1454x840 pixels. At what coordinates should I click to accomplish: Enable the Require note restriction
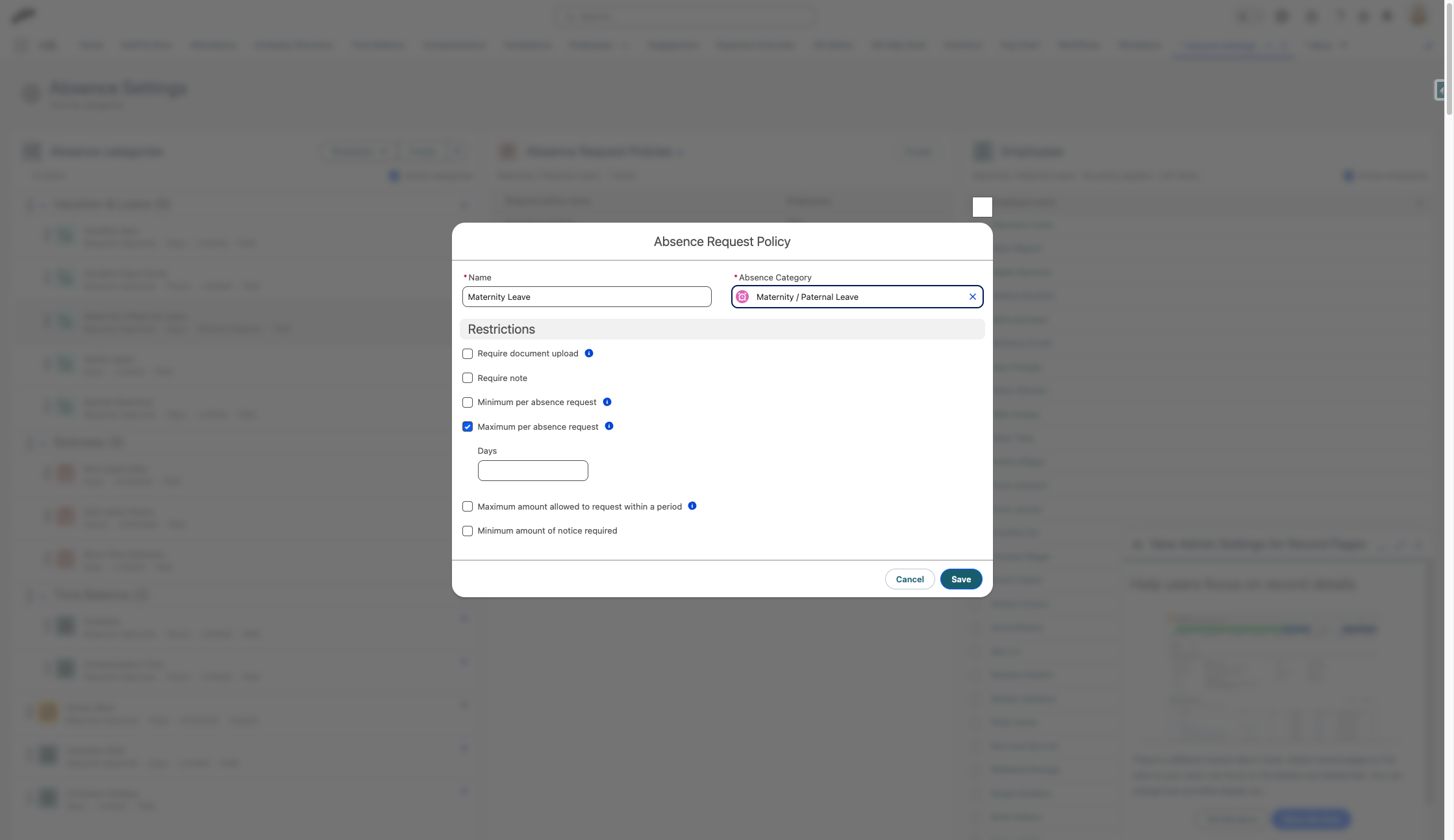pyautogui.click(x=468, y=377)
